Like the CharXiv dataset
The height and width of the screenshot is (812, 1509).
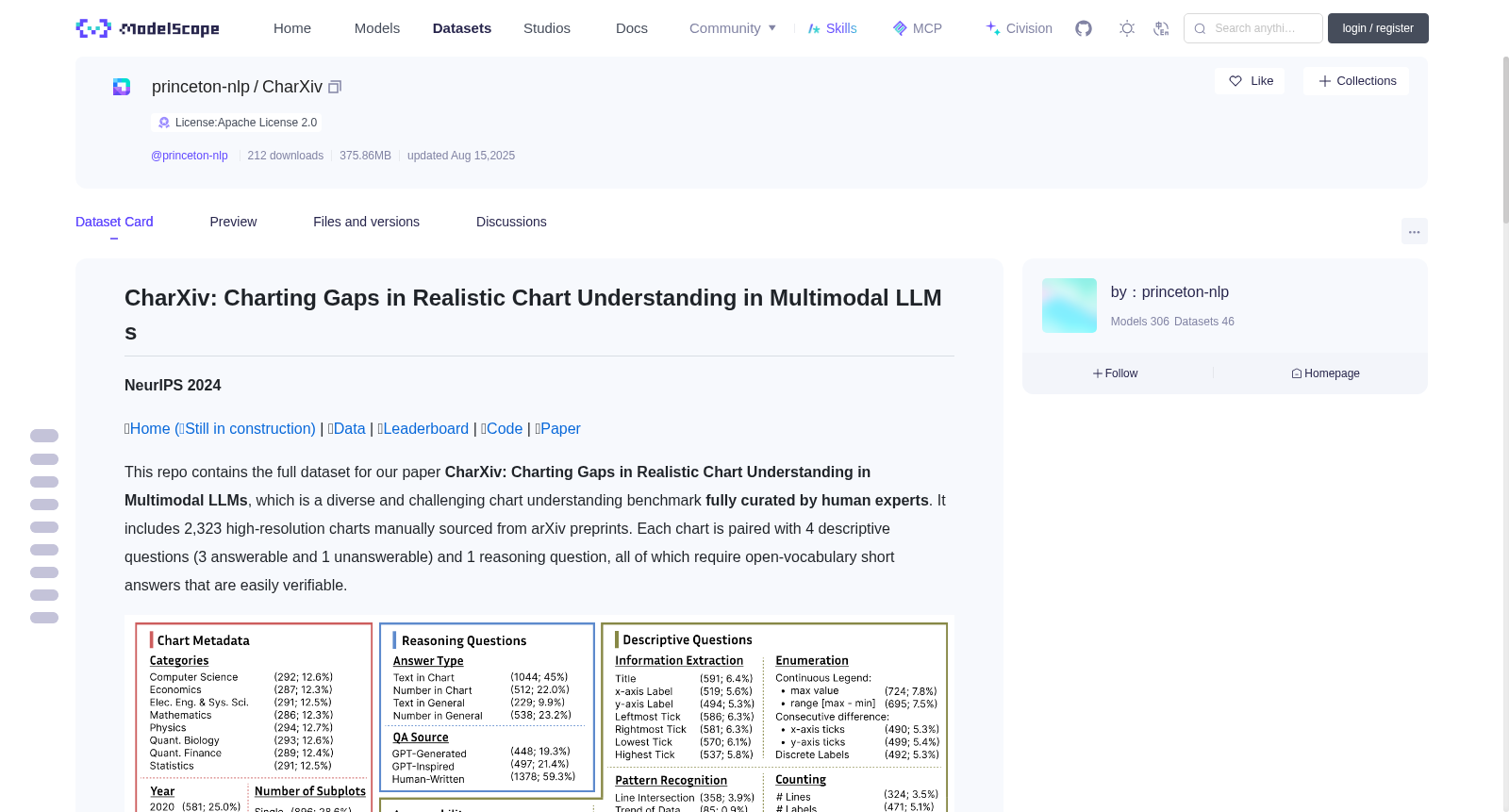1250,81
